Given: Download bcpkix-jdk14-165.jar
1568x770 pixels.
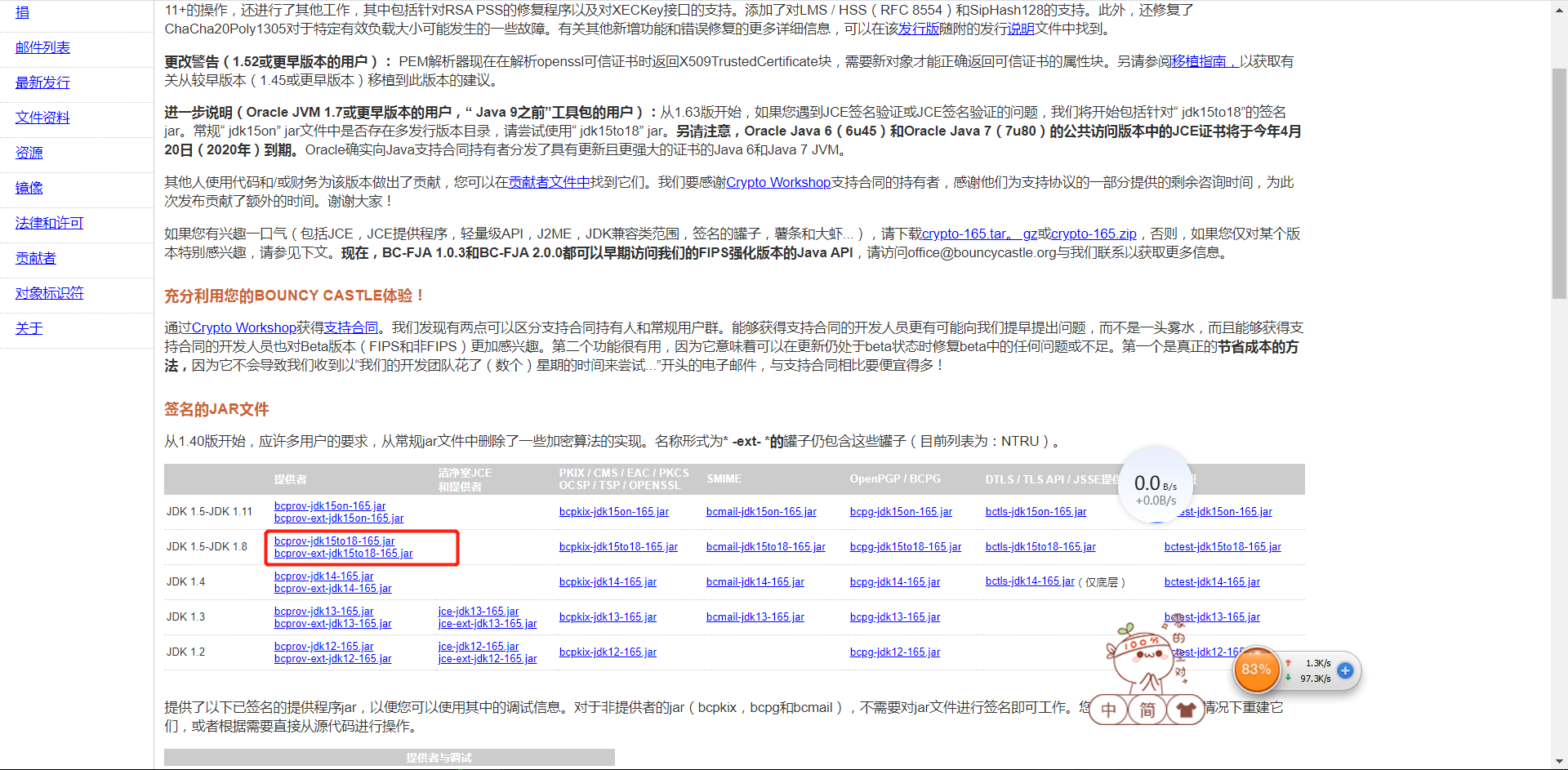Looking at the screenshot, I should 608,582.
